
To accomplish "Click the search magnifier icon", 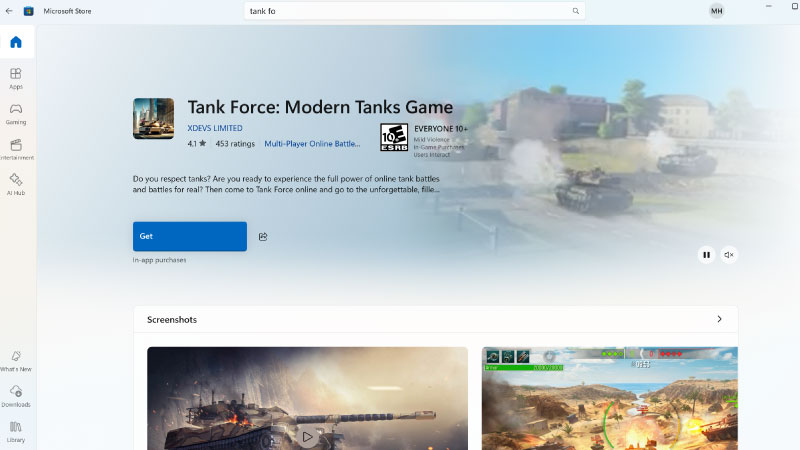I will click(x=576, y=11).
